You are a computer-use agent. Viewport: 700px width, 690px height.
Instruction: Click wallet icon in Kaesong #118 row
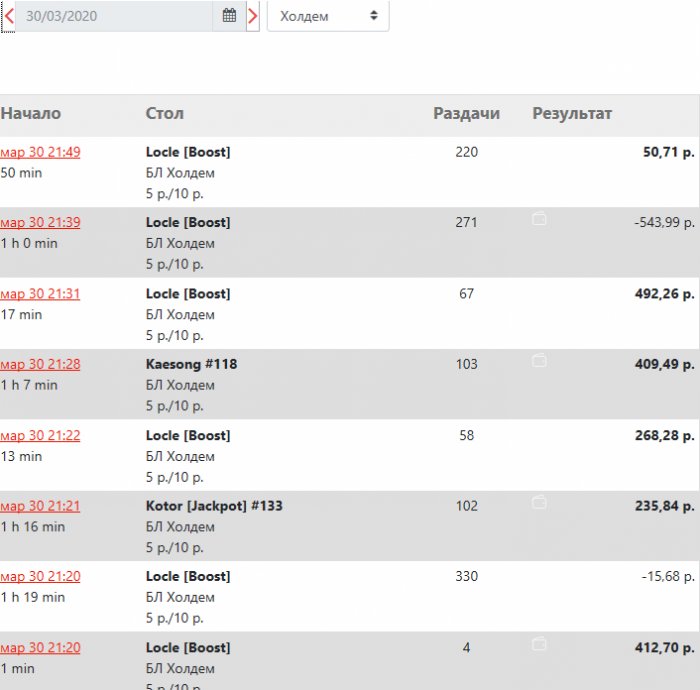pyautogui.click(x=539, y=360)
